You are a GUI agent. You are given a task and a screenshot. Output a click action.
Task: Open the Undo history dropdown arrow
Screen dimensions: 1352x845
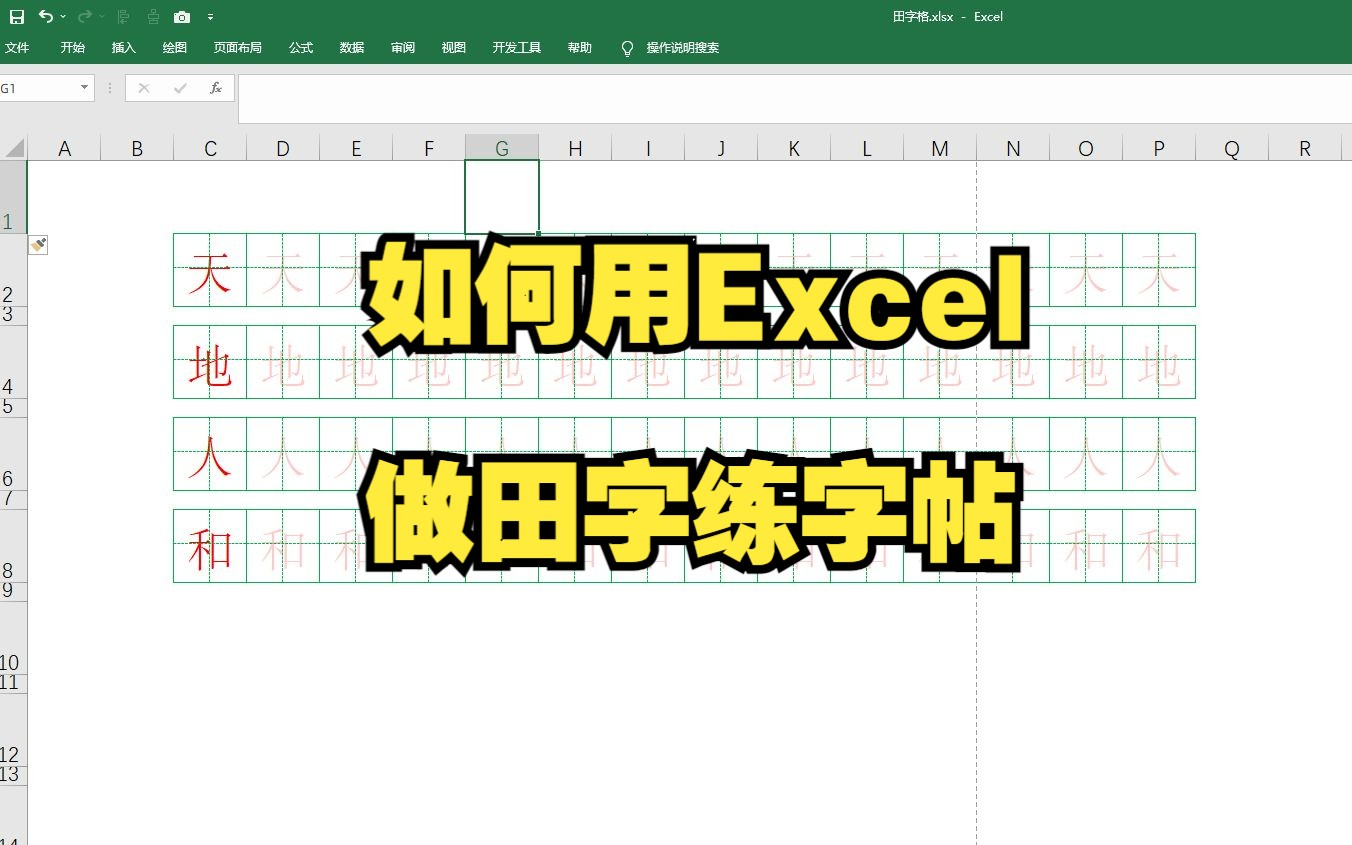63,17
